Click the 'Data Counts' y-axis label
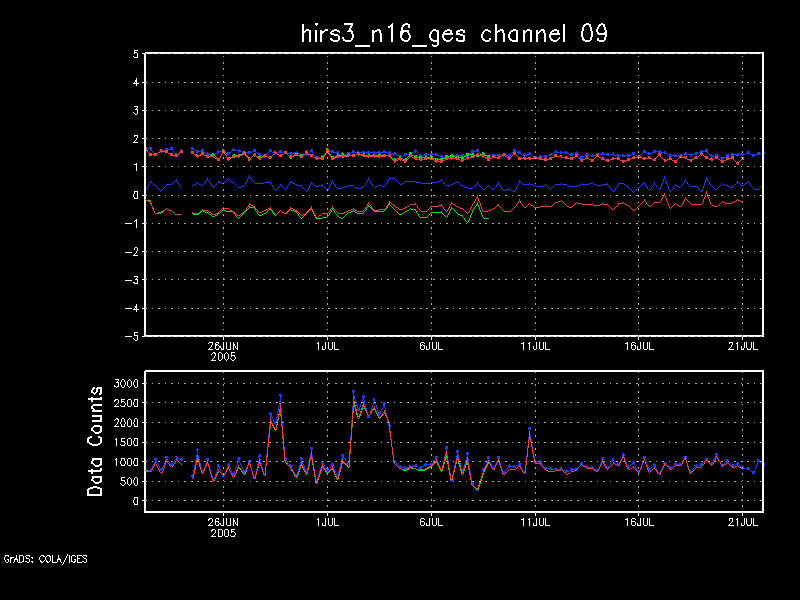The image size is (800, 600). click(96, 441)
